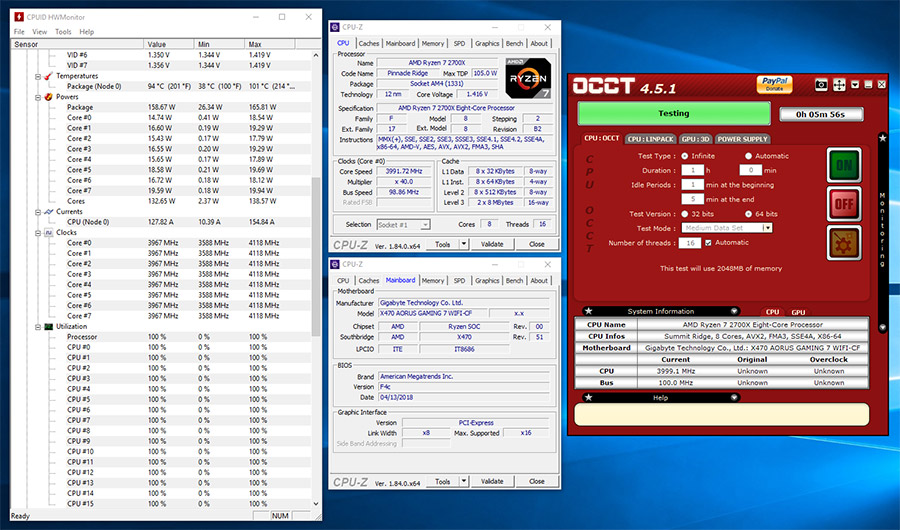Collapse the Powers tree node
This screenshot has height=530, width=900.
point(38,97)
